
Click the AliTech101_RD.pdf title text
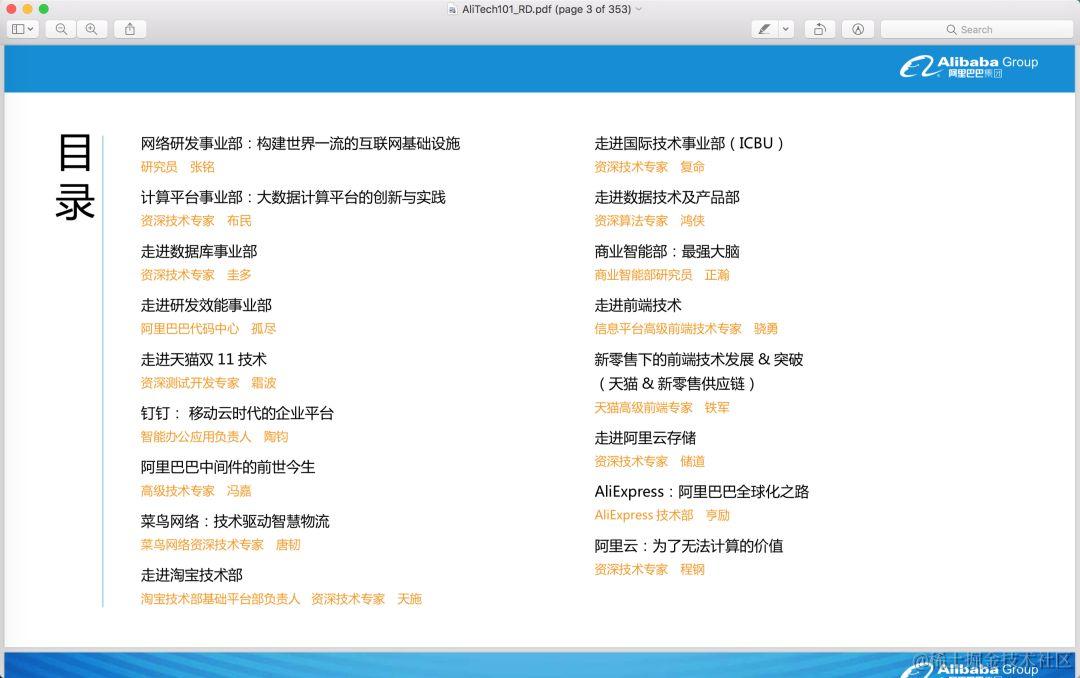coord(546,9)
